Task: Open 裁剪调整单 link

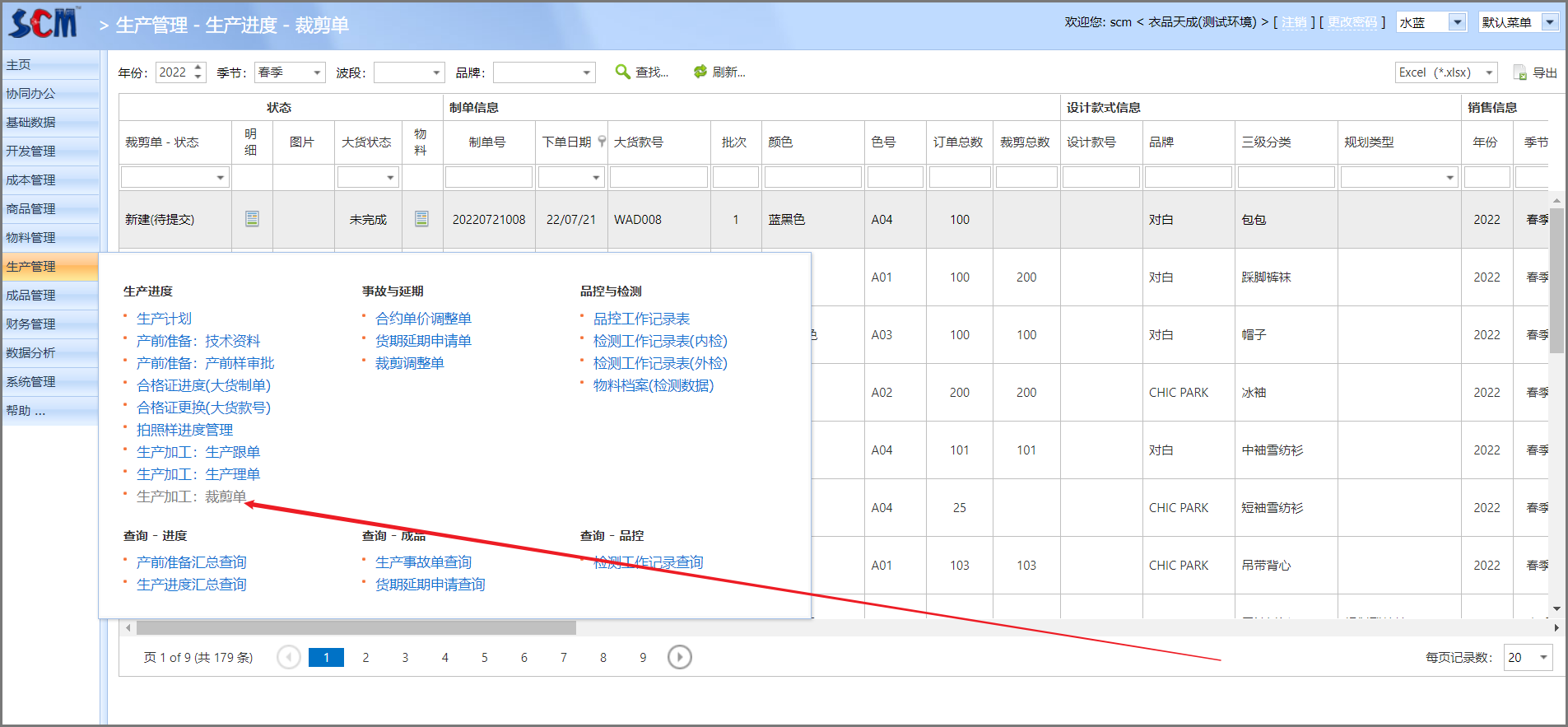Action: click(409, 363)
